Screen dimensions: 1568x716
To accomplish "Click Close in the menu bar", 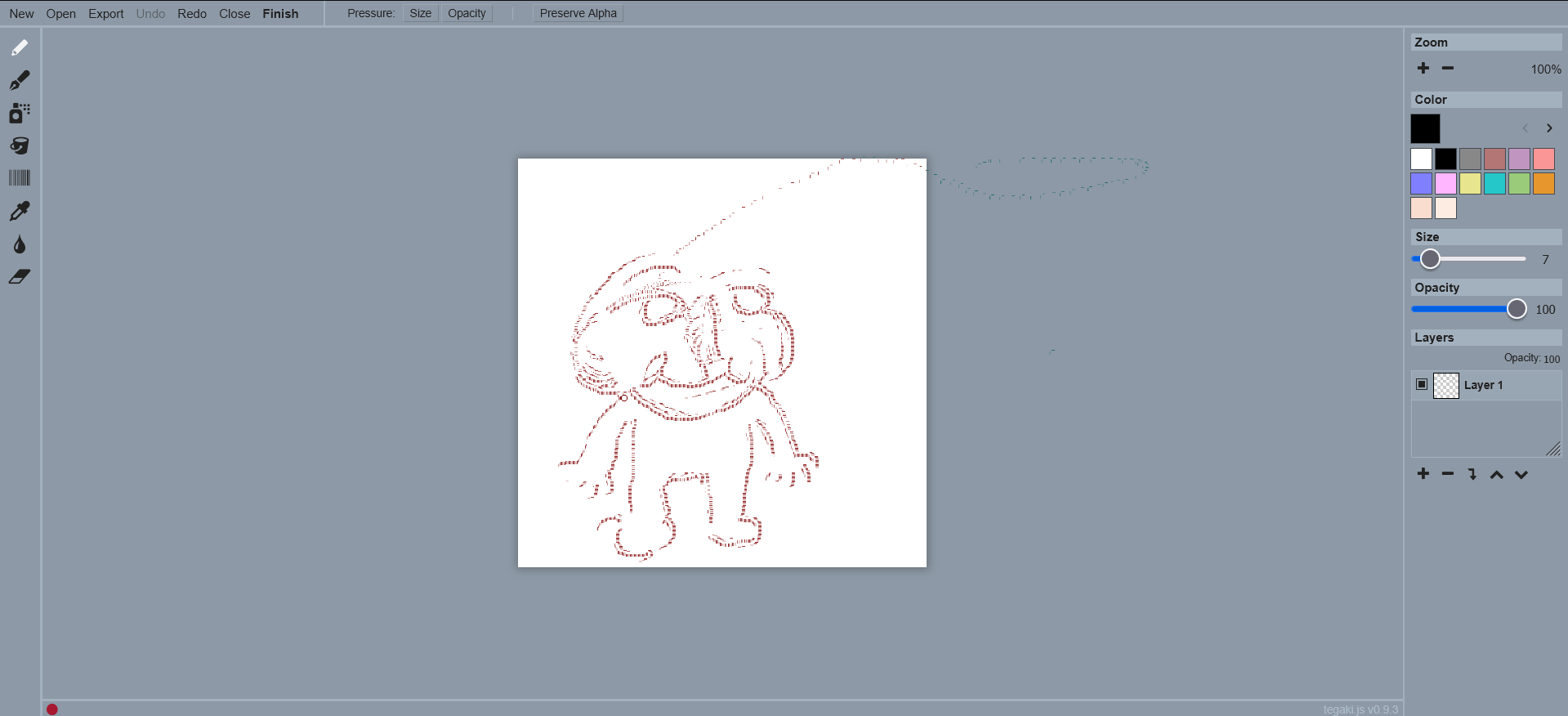I will coord(235,14).
